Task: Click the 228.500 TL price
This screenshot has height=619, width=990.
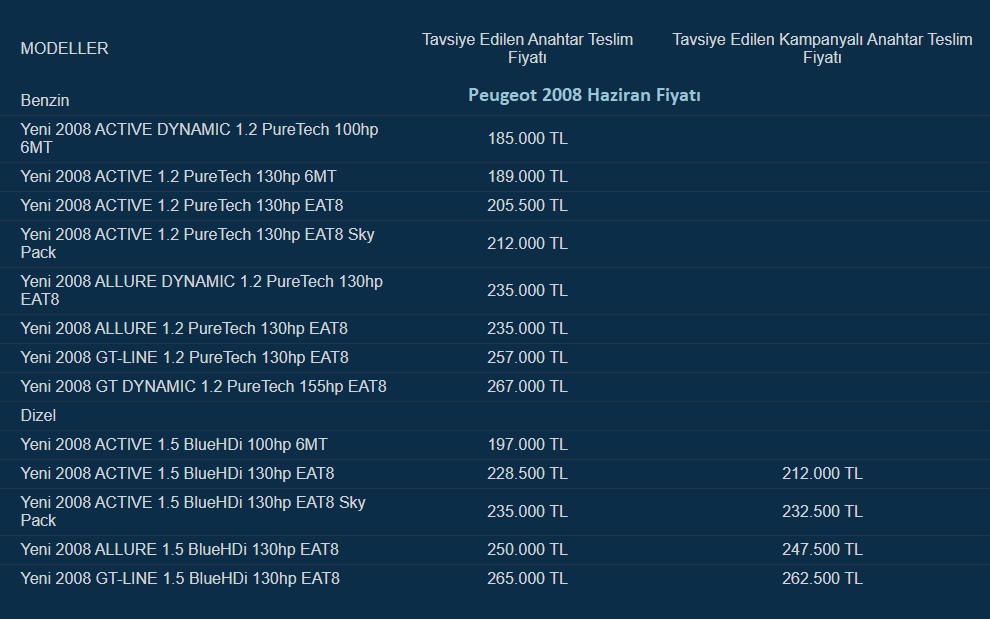Action: click(x=527, y=474)
